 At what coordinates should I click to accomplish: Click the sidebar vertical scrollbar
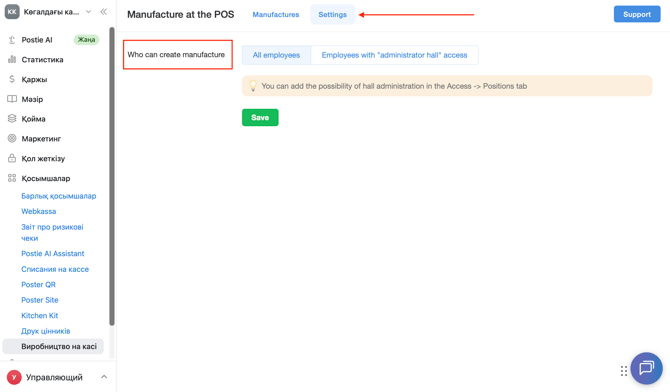[x=112, y=177]
